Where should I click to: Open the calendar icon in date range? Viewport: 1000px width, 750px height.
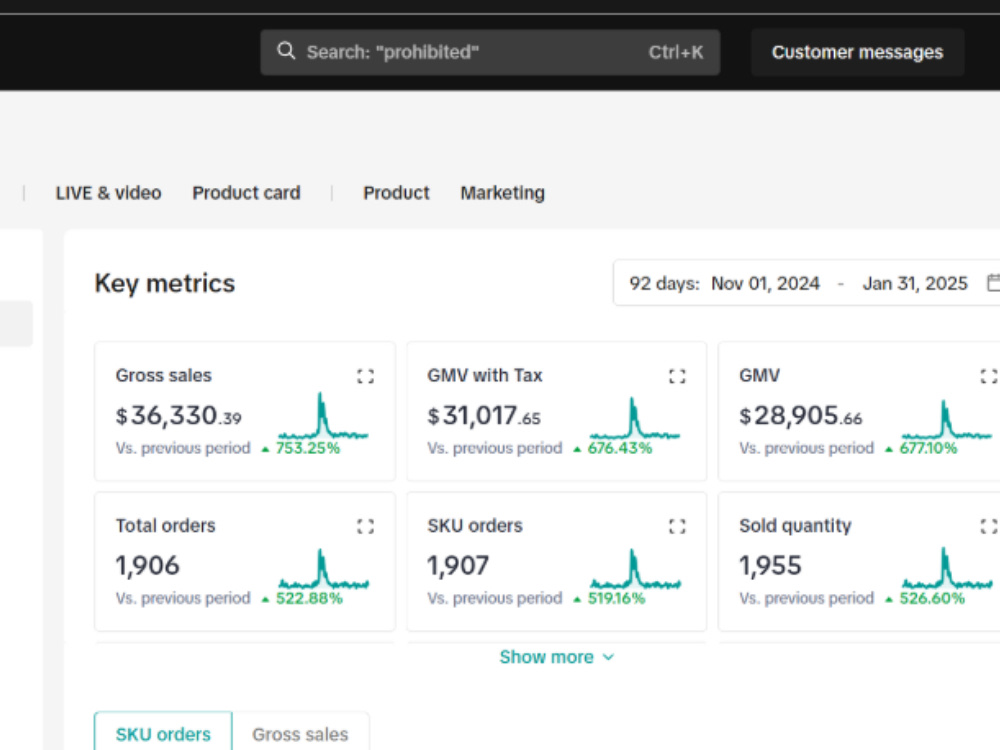993,283
